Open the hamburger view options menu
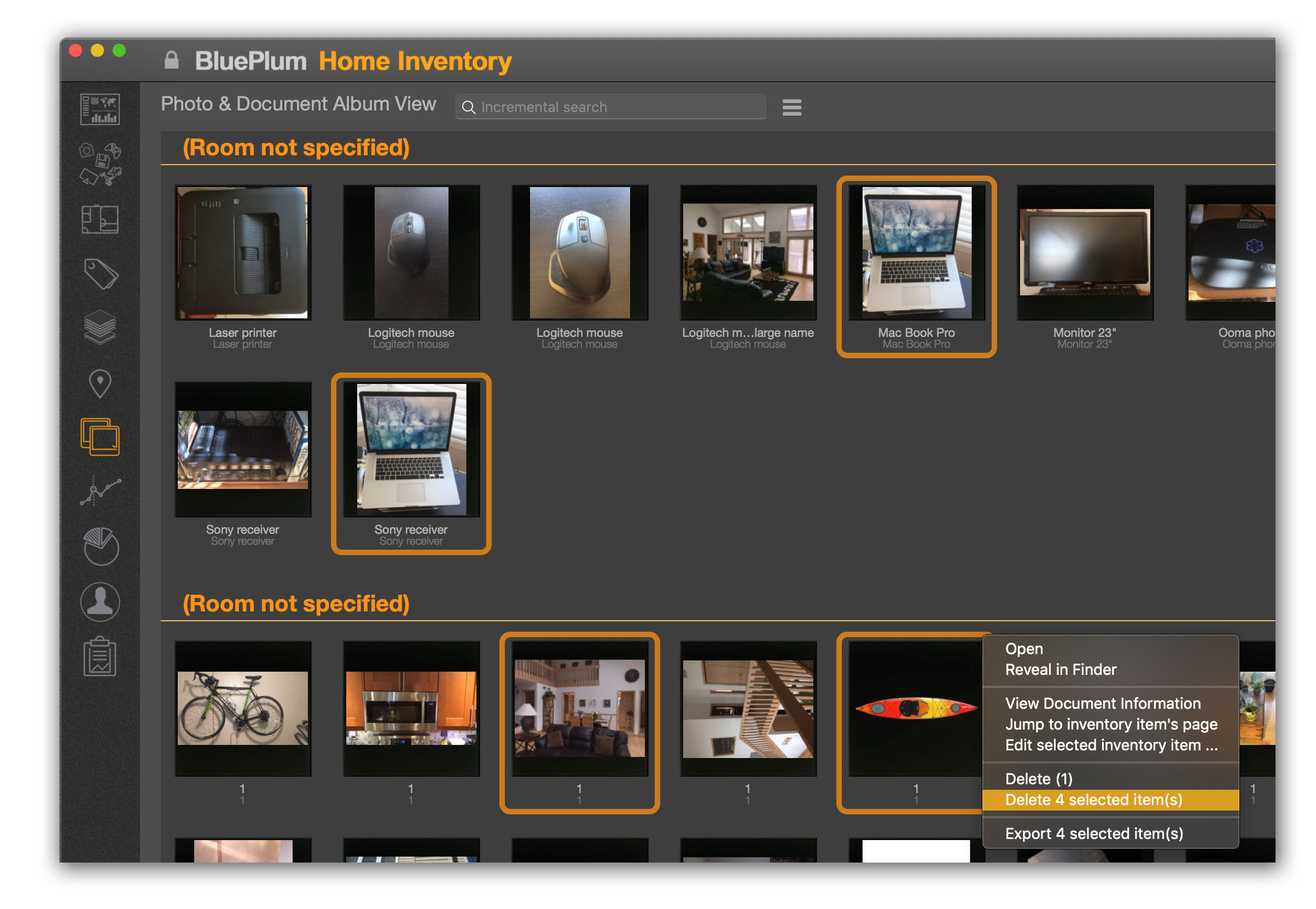This screenshot has width=1316, height=909. (791, 107)
